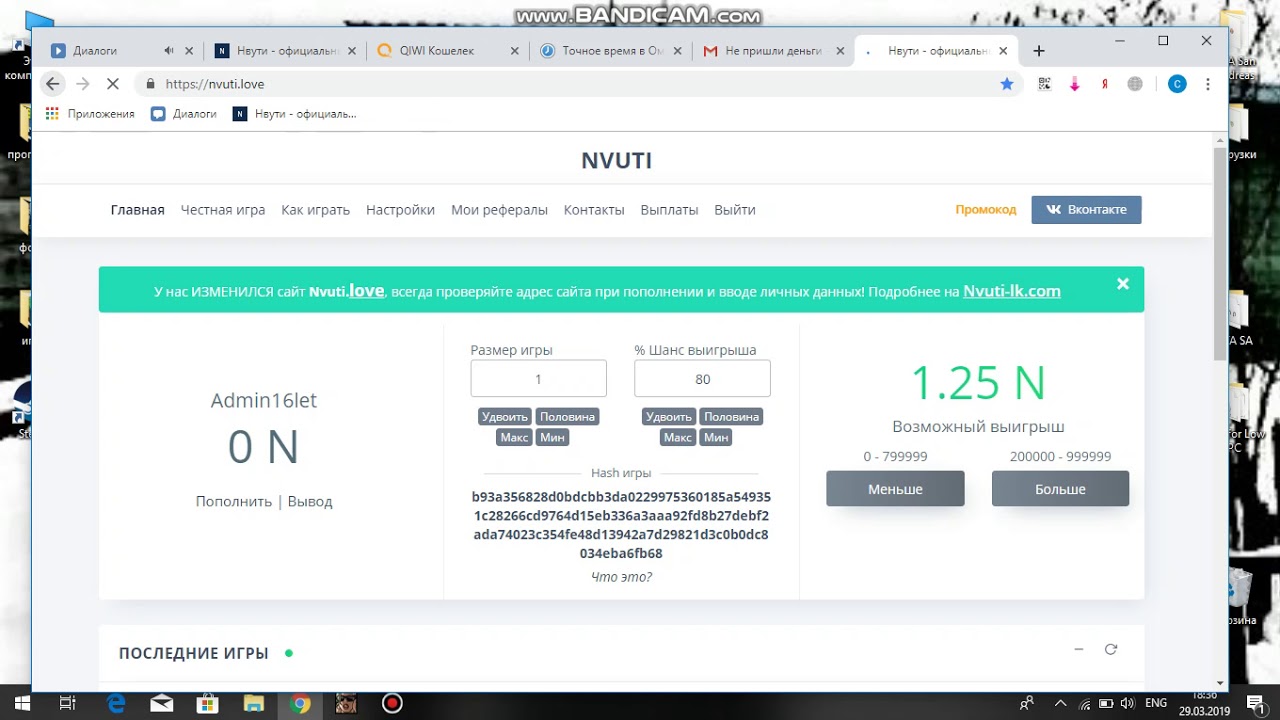Click Половина under Шанс выигрыша
The height and width of the screenshot is (720, 1280).
[x=731, y=417]
